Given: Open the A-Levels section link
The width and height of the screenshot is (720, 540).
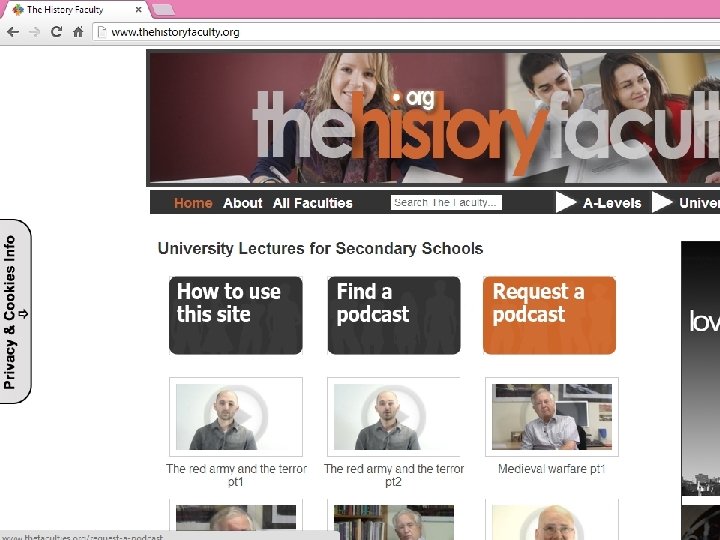Looking at the screenshot, I should pos(612,203).
